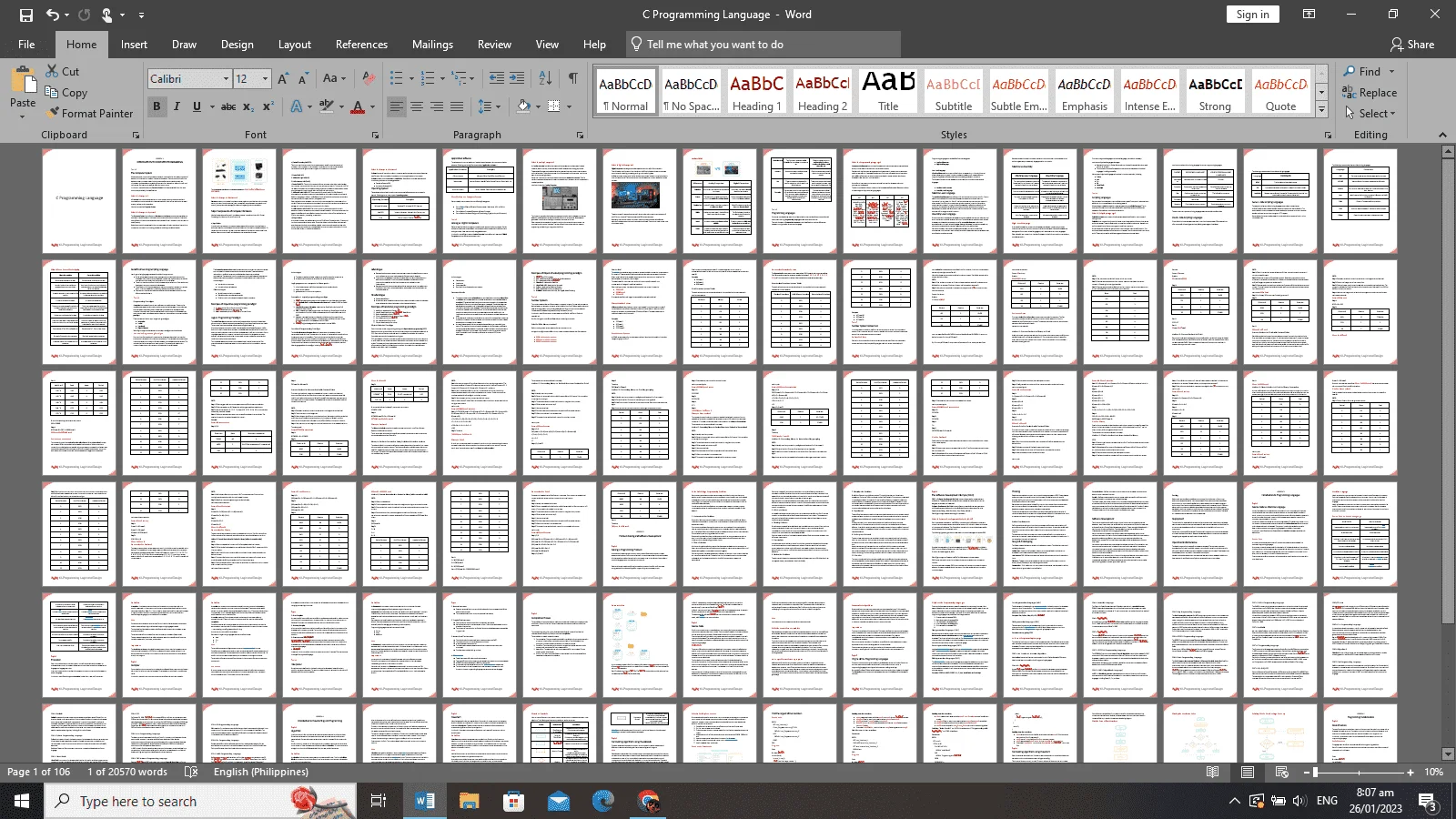Click the 20570 words count in status bar
The height and width of the screenshot is (819, 1456).
127,772
